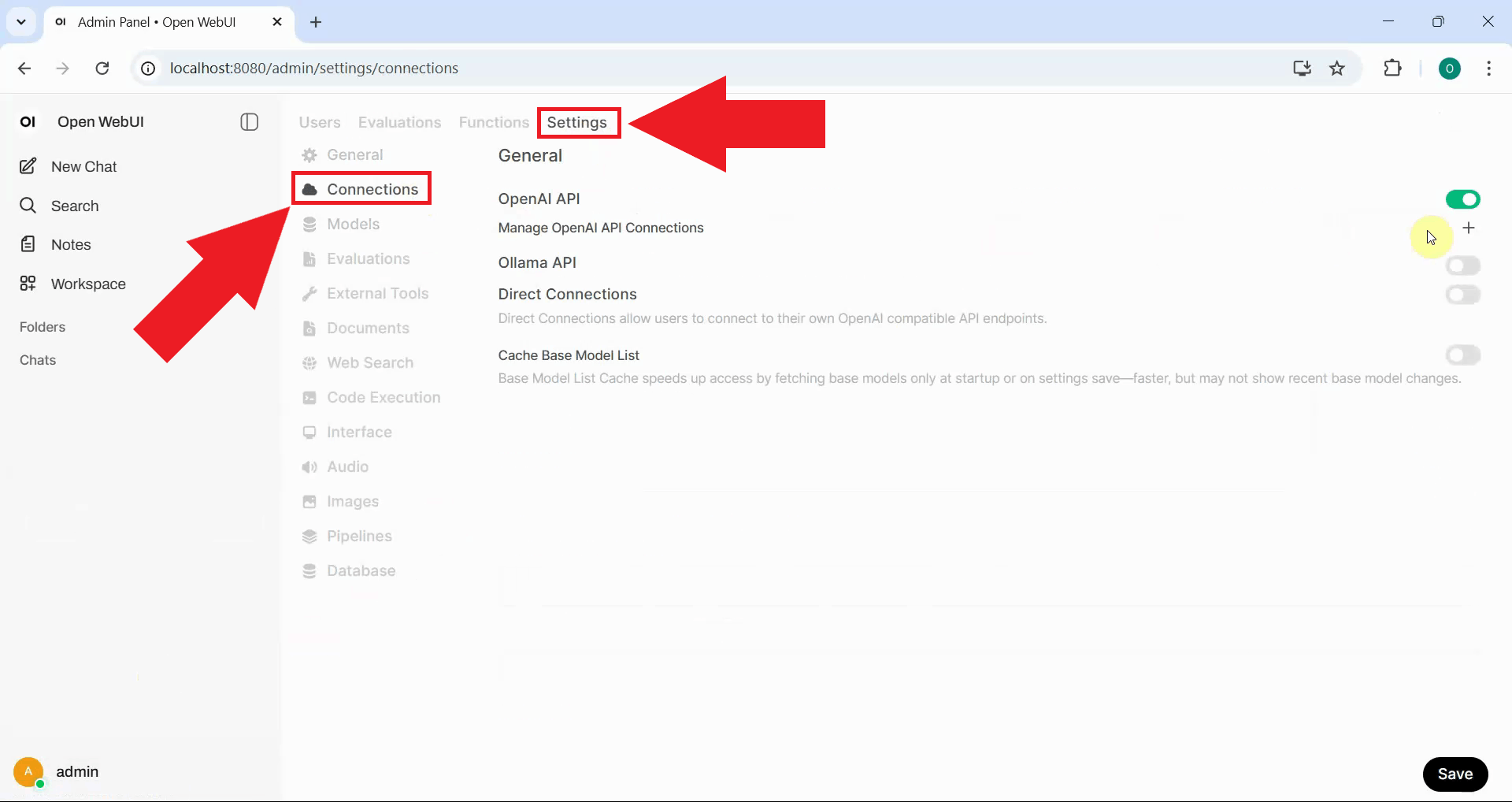1512x802 pixels.
Task: Open Audio settings
Action: point(347,466)
